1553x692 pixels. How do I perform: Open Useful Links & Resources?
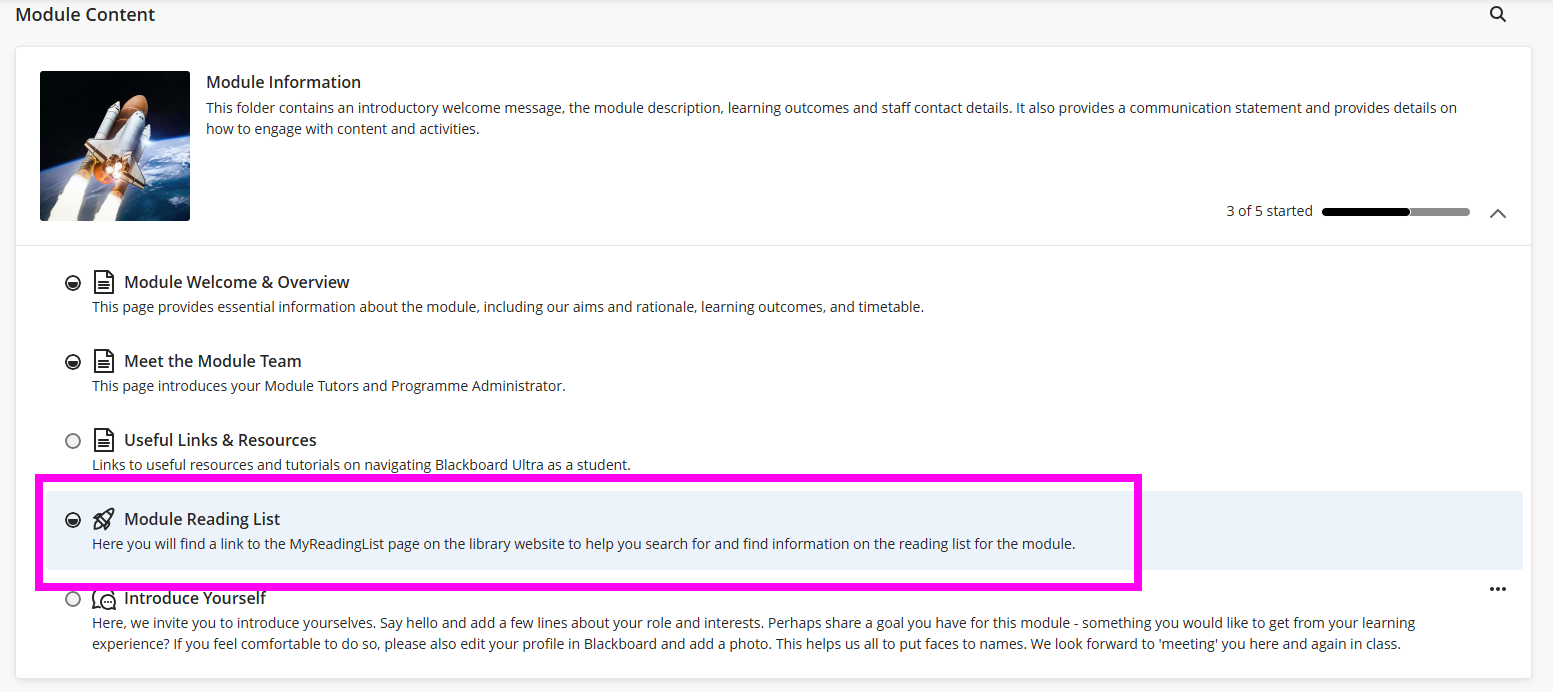(220, 440)
